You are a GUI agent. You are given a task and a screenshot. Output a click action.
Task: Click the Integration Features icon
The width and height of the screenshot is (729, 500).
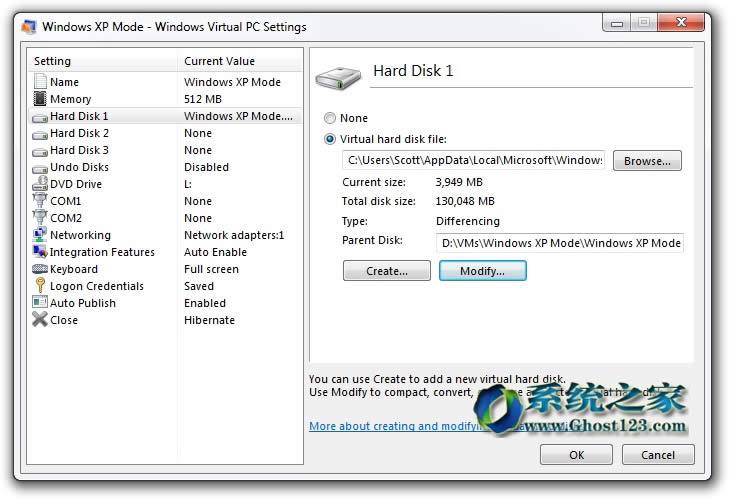point(40,252)
